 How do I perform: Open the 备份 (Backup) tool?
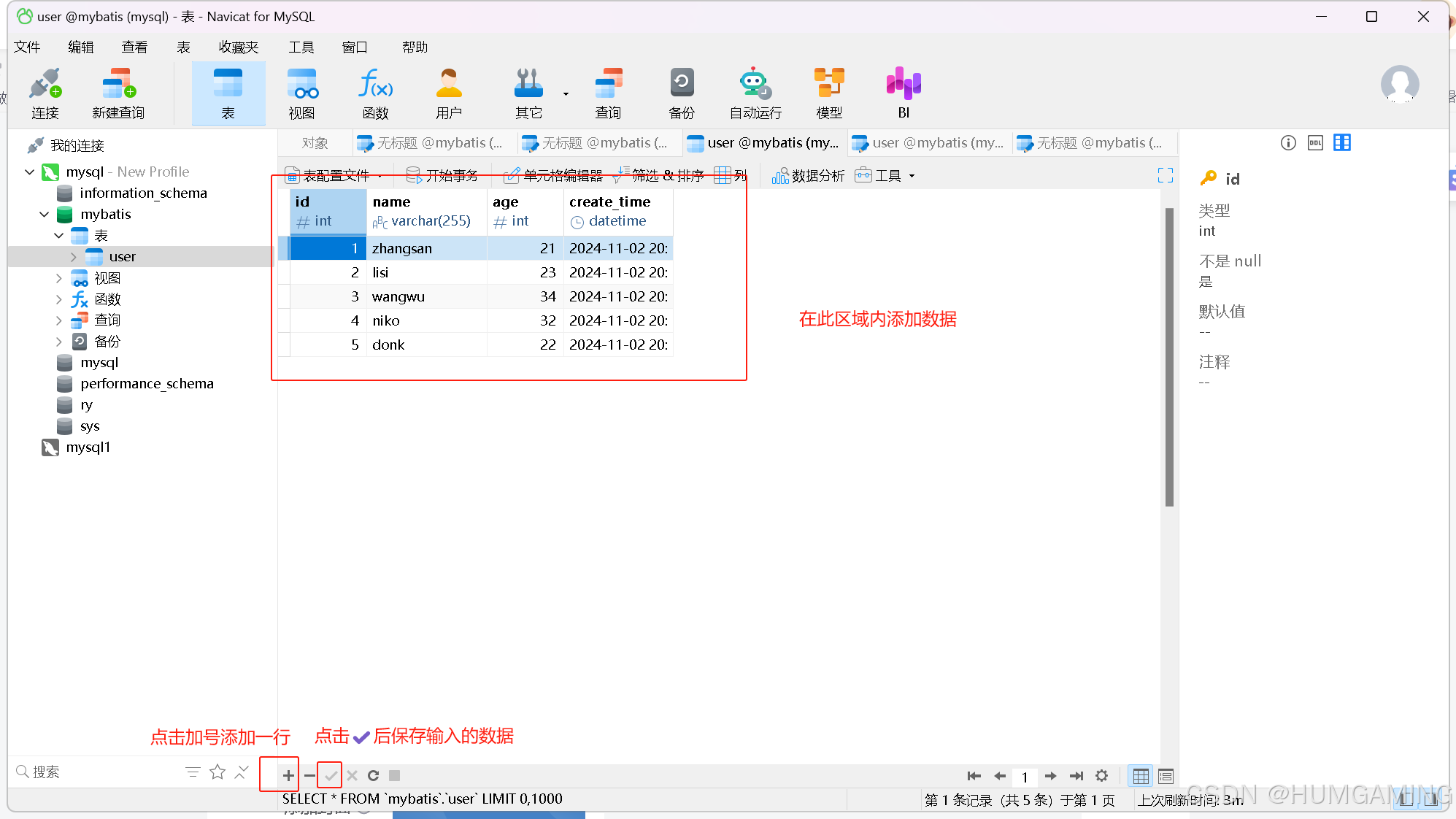pos(681,93)
